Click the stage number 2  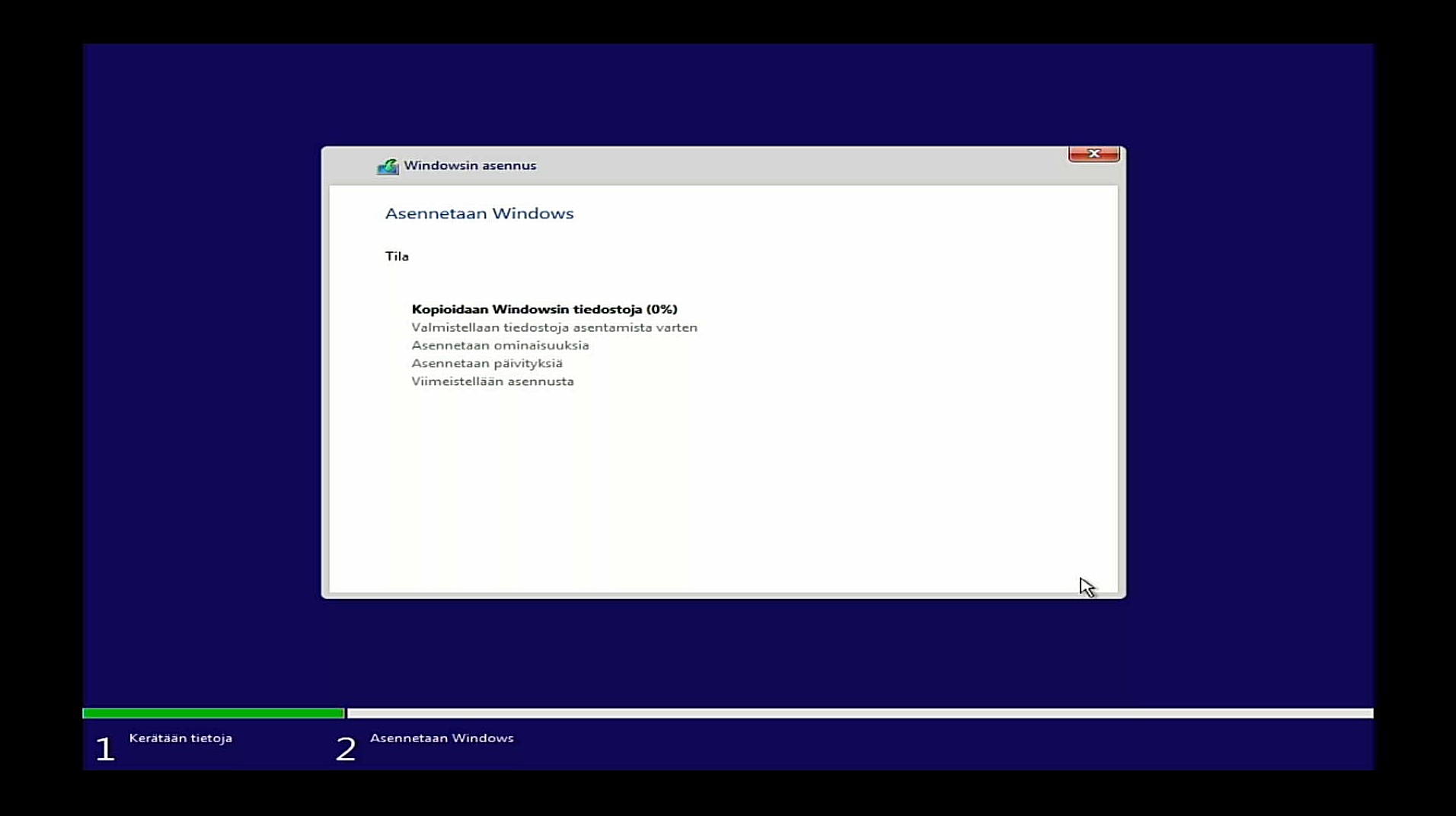(346, 749)
